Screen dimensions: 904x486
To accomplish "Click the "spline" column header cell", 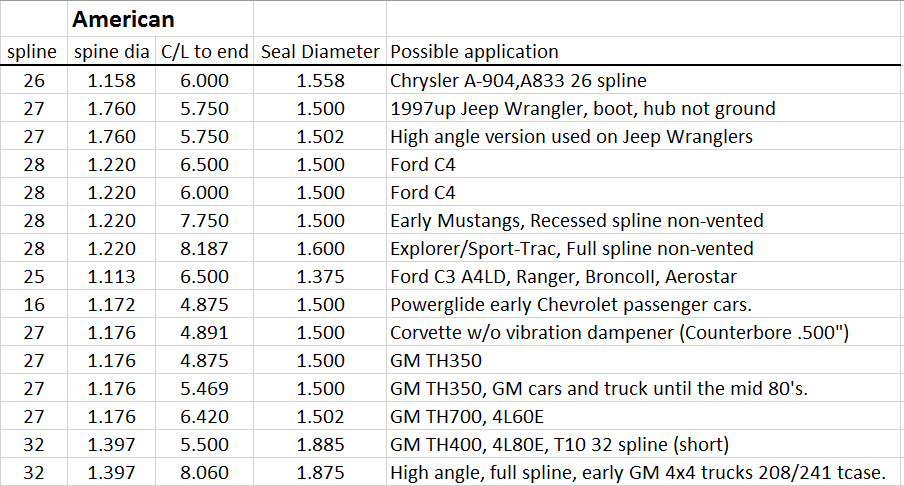I will (34, 51).
